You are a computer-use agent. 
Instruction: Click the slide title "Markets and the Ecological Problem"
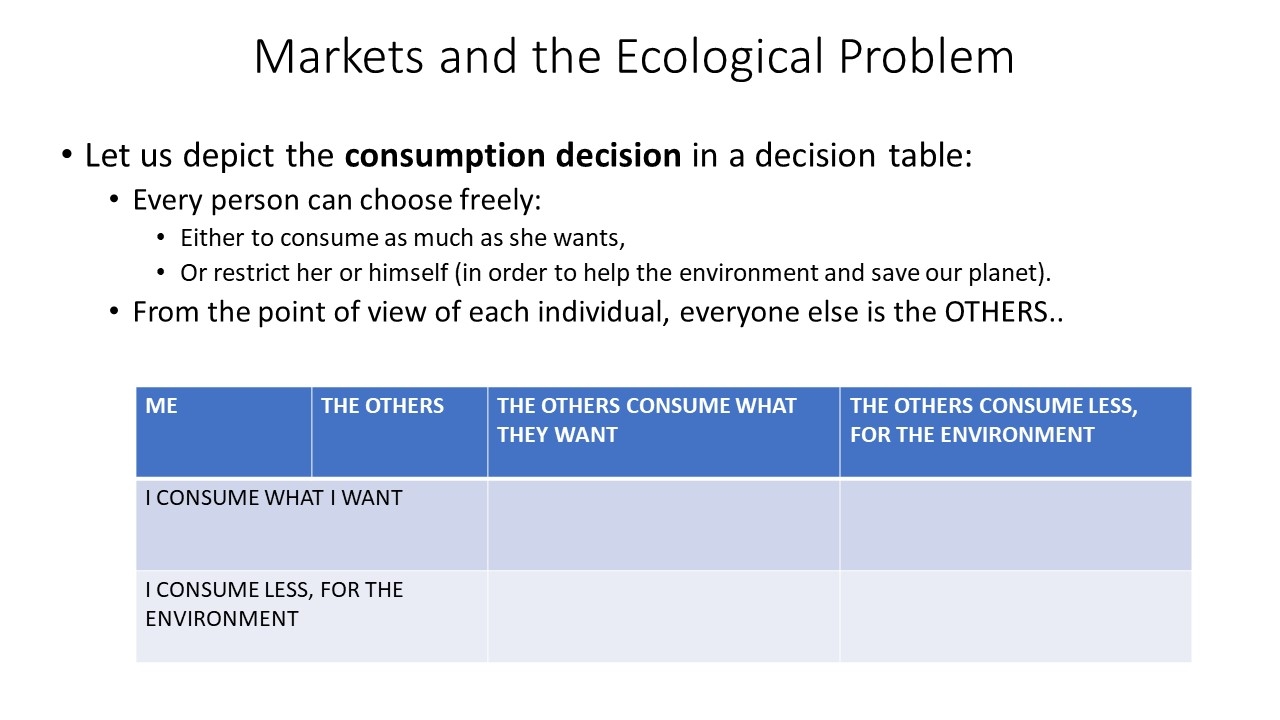633,57
